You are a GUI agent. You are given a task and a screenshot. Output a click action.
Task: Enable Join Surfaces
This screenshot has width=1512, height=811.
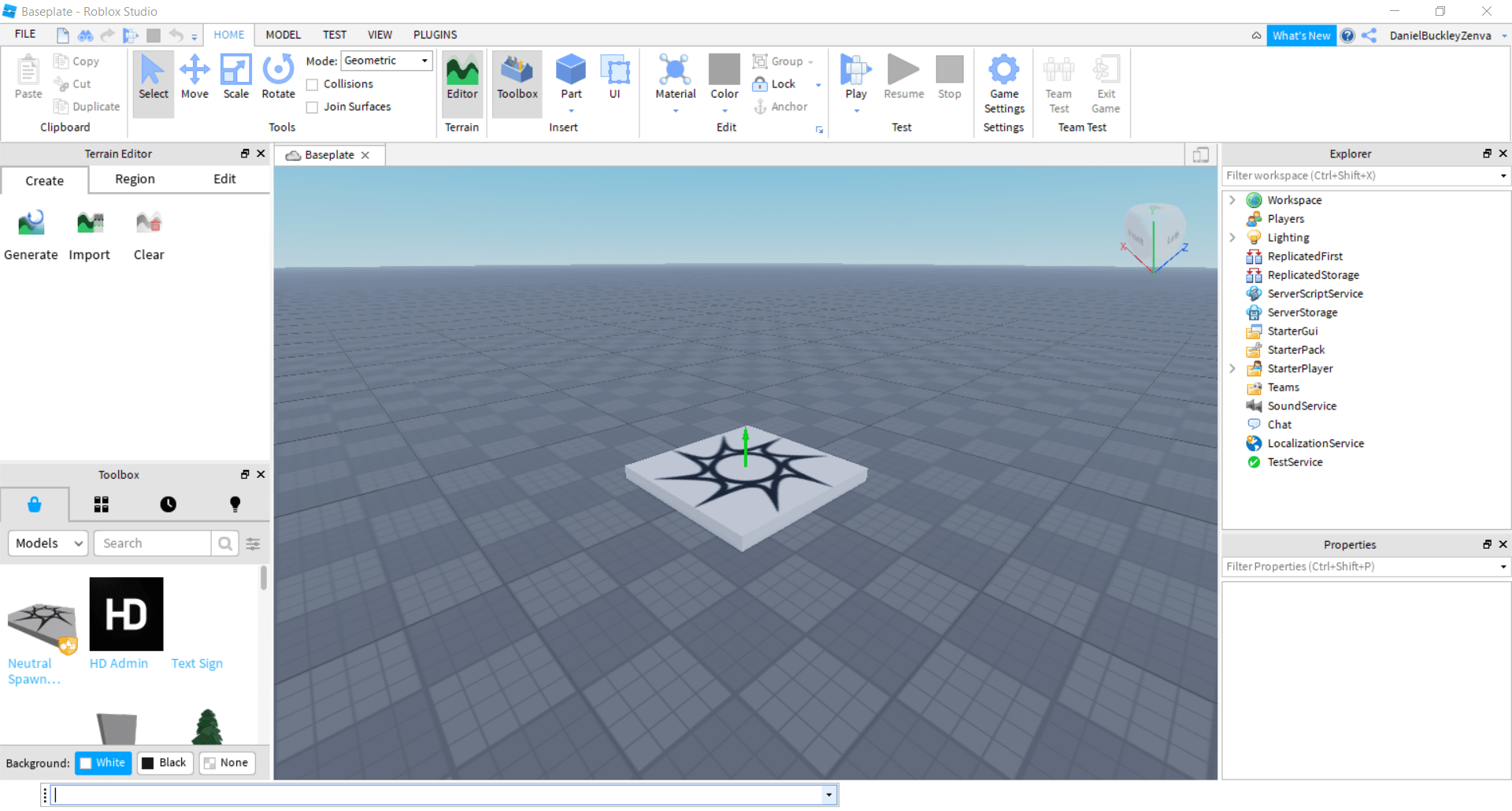313,106
